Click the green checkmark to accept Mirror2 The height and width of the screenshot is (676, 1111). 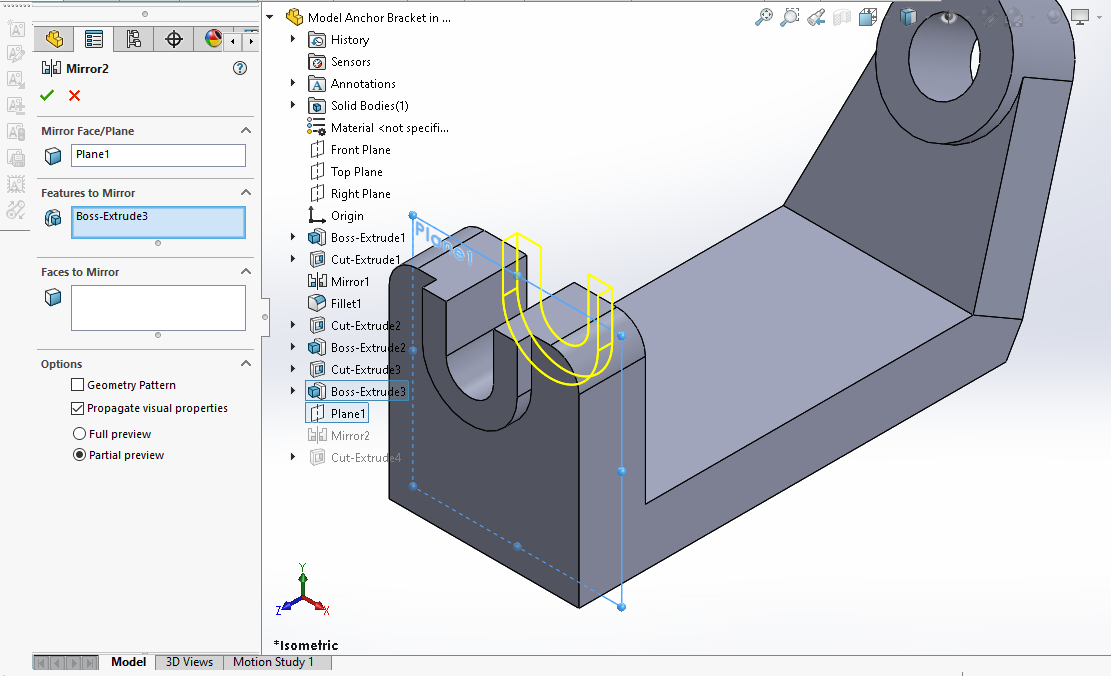click(47, 95)
